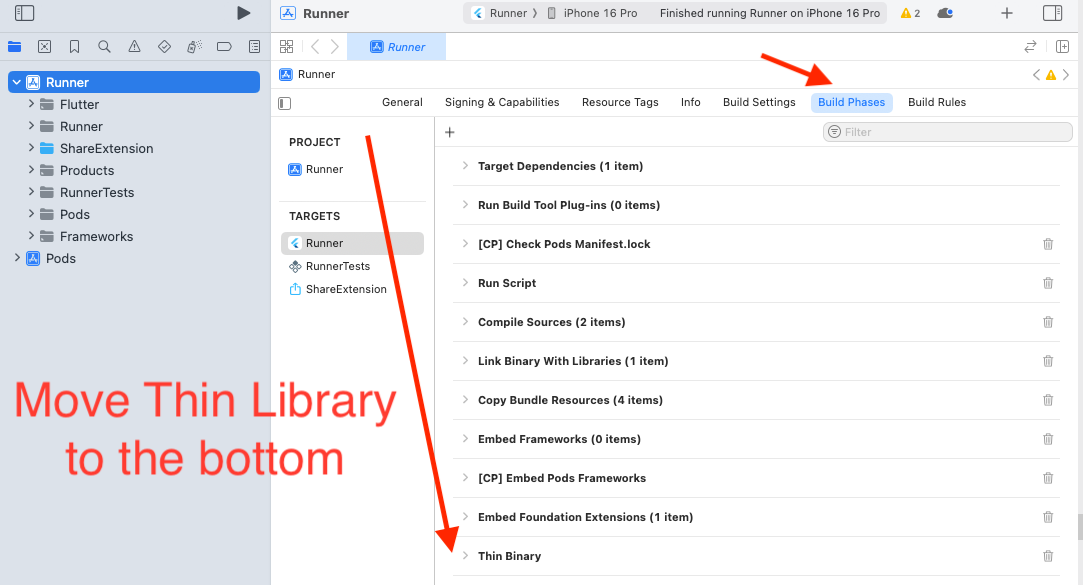Screen dimensions: 1083x585
Task: Switch to Resource Tags tab
Action: click(620, 102)
